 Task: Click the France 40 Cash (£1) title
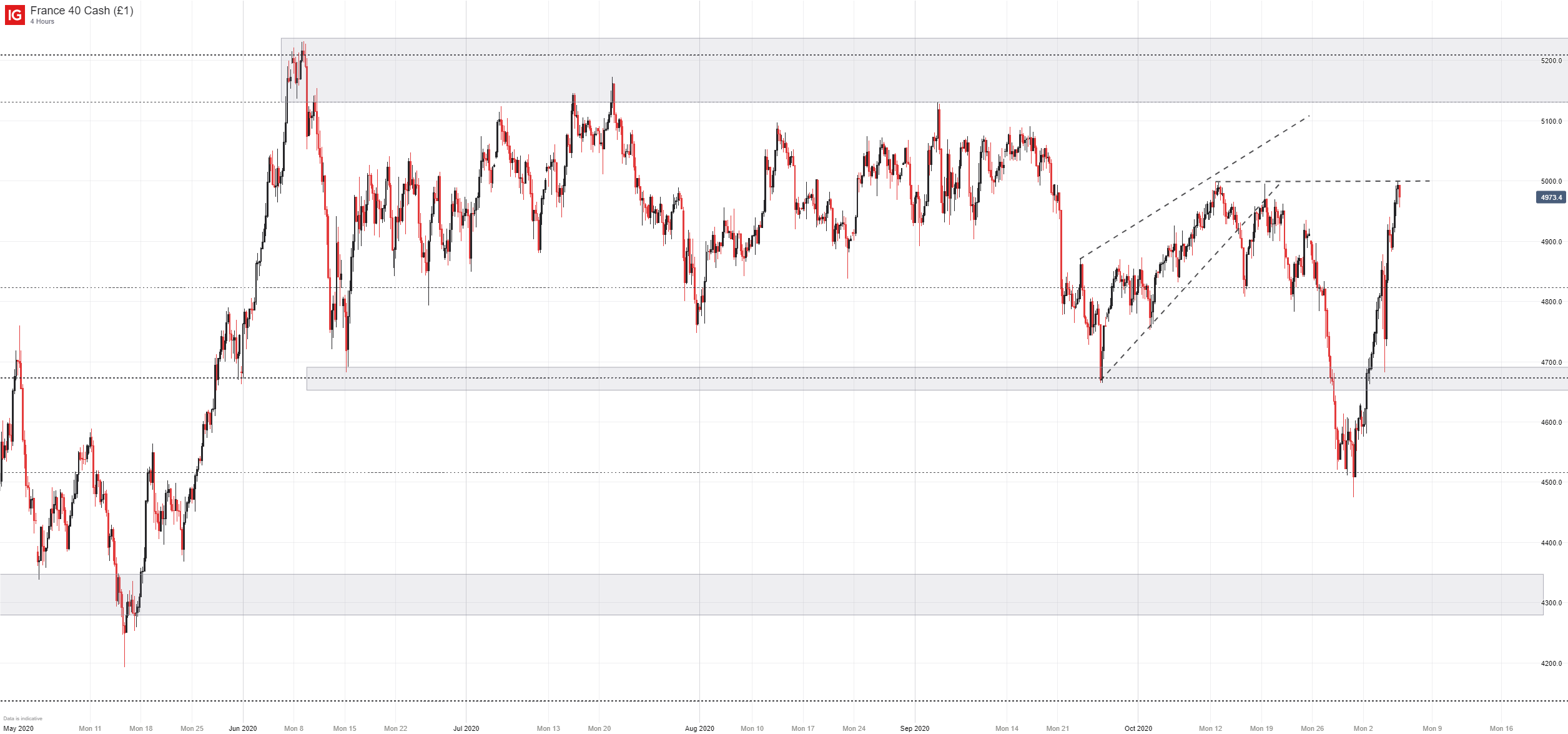(x=82, y=11)
